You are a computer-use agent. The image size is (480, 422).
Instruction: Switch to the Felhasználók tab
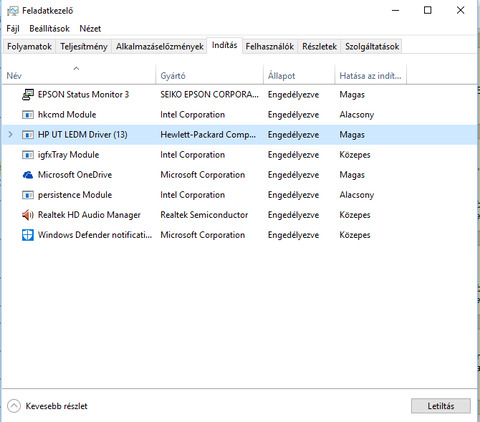tap(270, 46)
